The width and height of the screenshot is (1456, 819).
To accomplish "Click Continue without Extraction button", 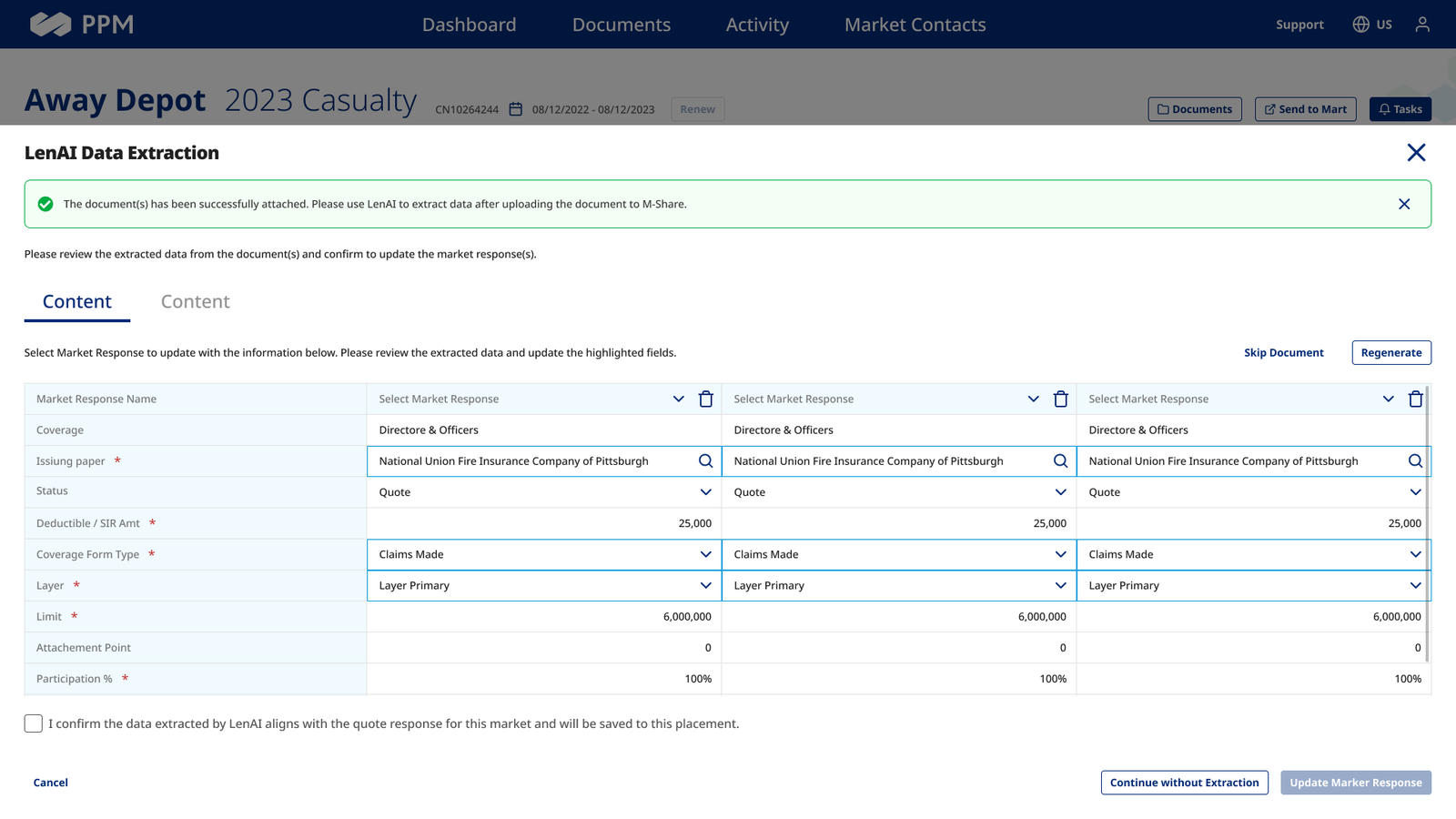I will (x=1184, y=783).
